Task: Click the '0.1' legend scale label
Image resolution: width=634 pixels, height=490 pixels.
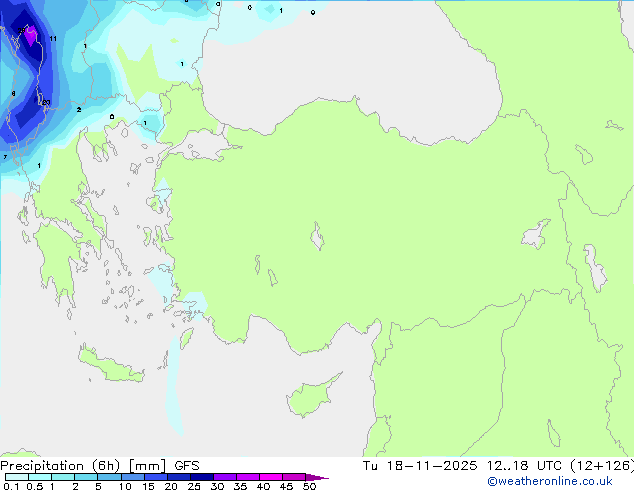Action: tap(11, 486)
